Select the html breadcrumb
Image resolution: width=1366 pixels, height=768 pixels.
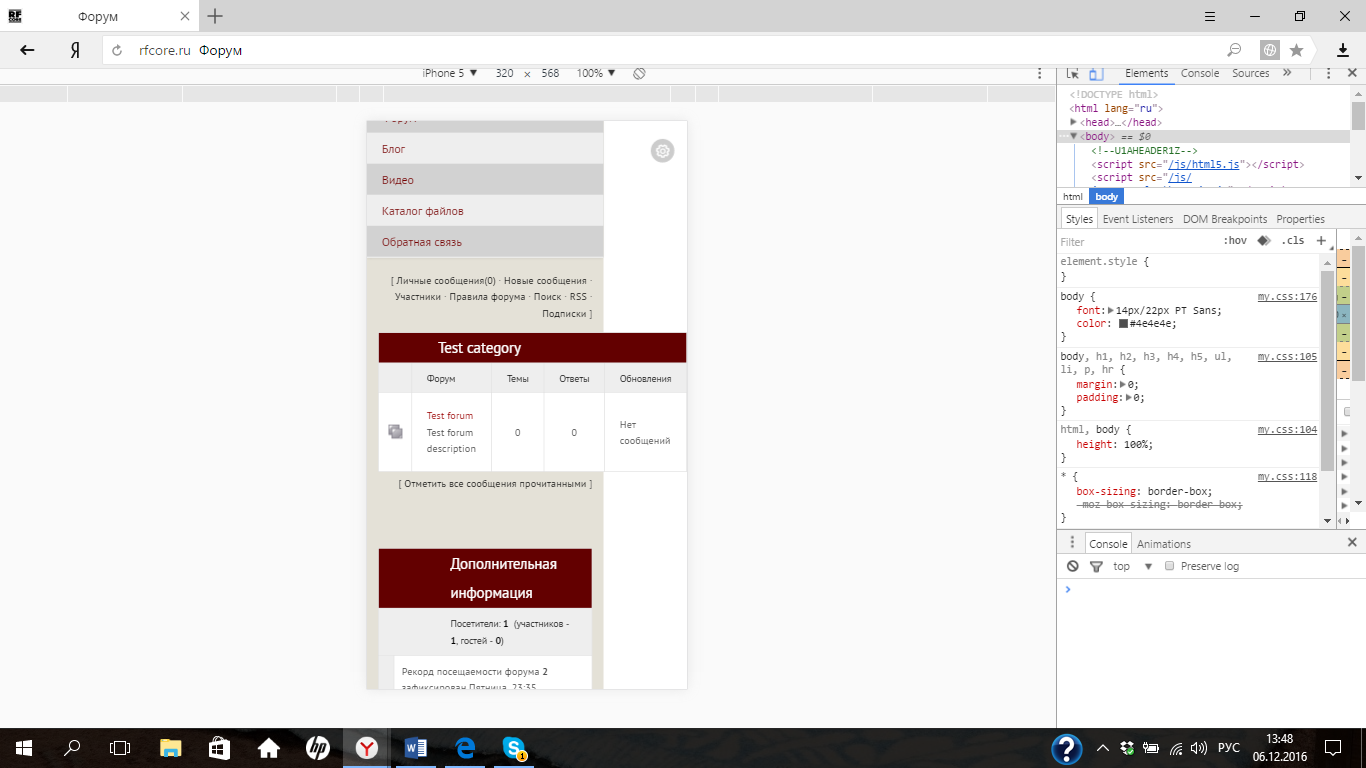click(1073, 197)
